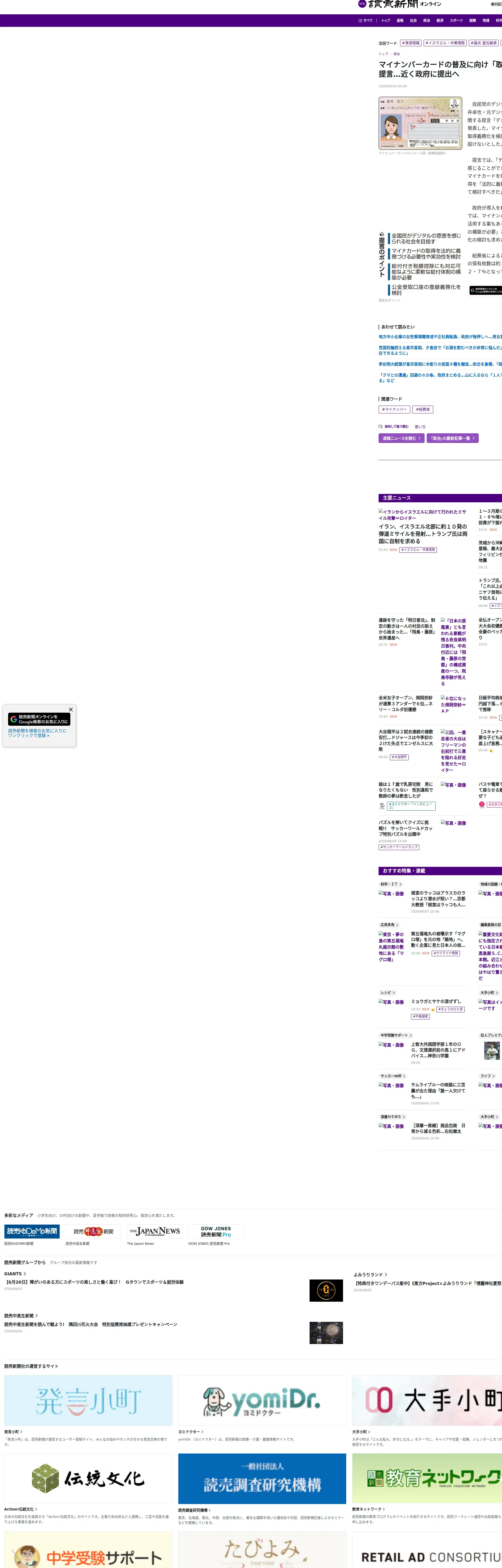Open the すべて hamburger menu
Image resolution: width=502 pixels, height=1568 pixels.
click(x=366, y=21)
